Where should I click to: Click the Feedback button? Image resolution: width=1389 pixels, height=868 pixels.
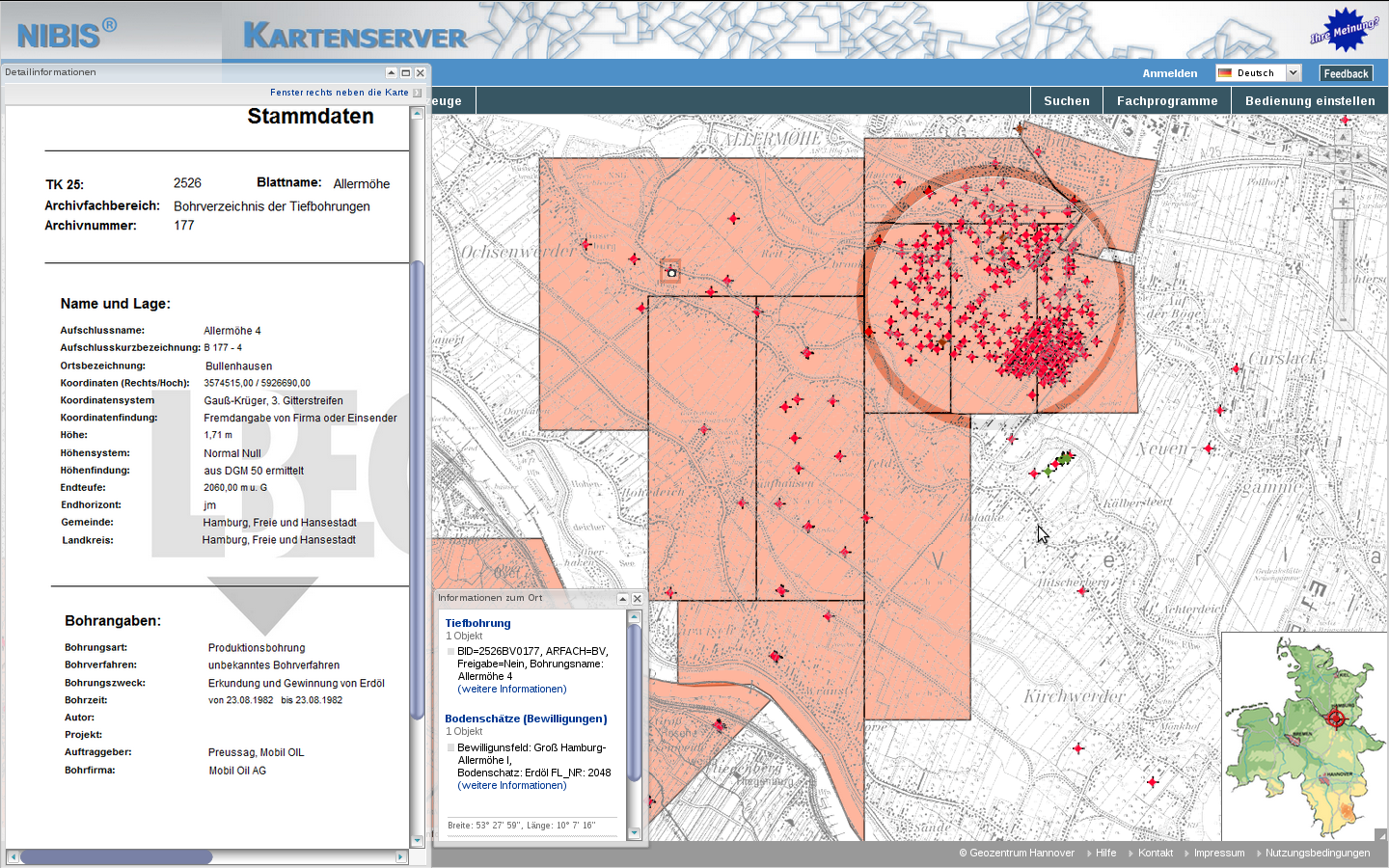(x=1346, y=73)
